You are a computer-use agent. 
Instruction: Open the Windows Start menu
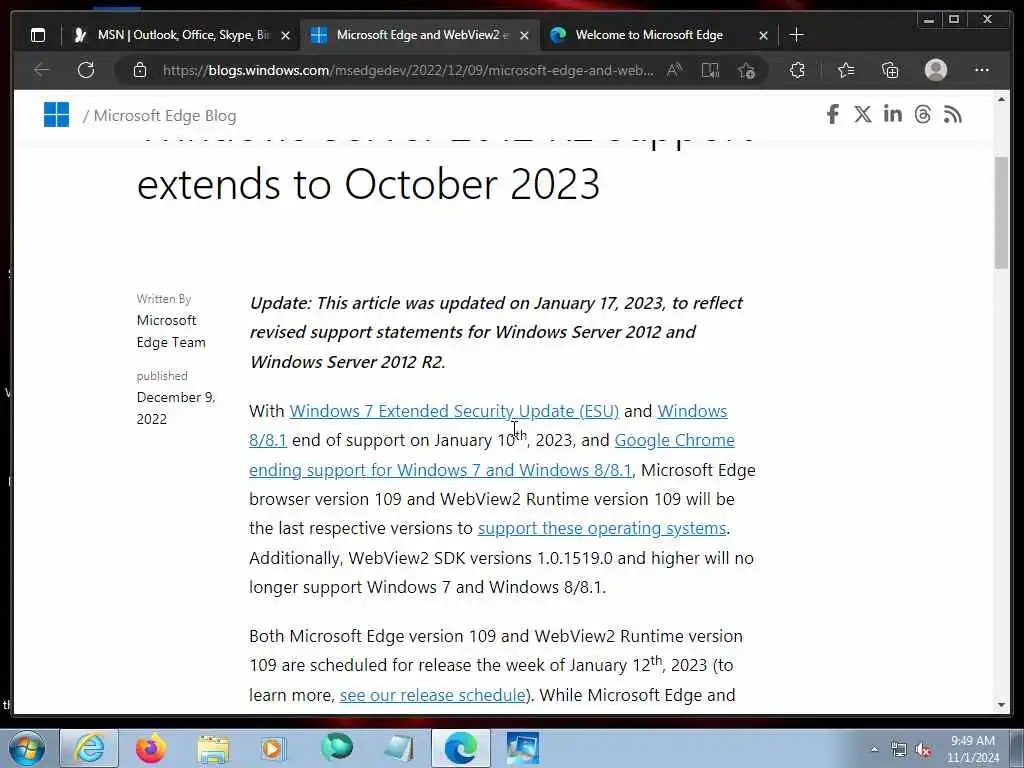[x=27, y=748]
